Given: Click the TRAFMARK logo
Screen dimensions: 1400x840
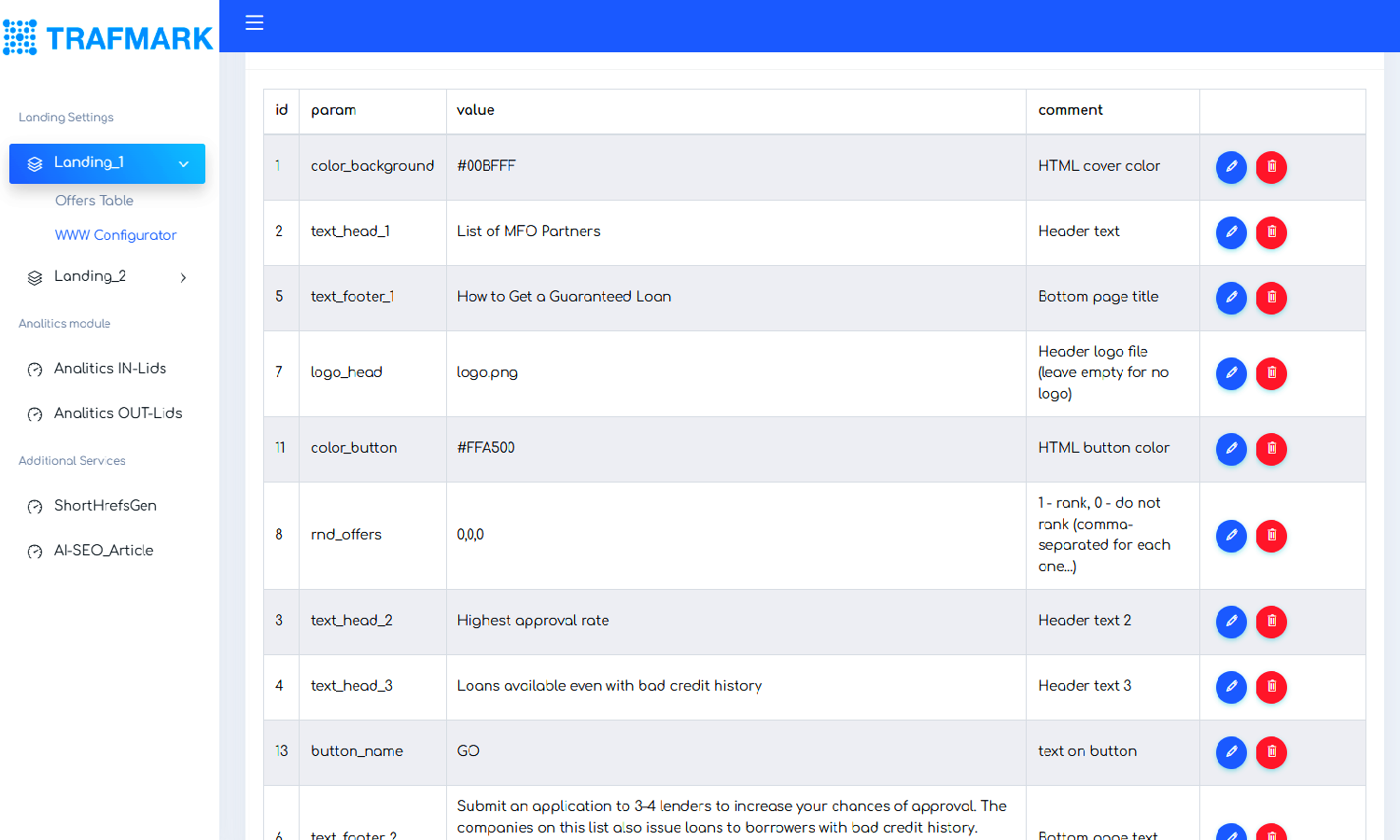Looking at the screenshot, I should tap(109, 37).
